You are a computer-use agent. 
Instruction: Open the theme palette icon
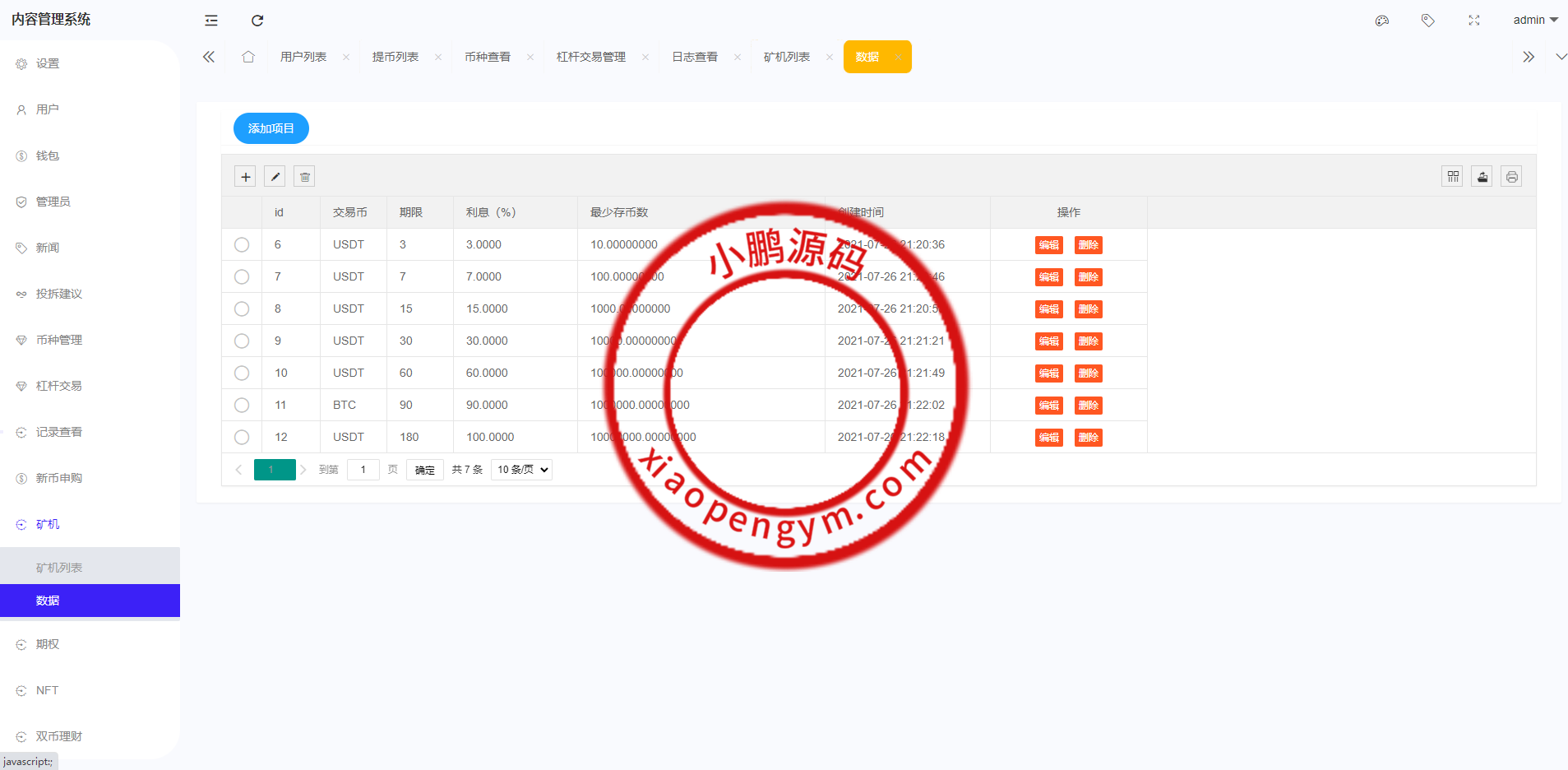tap(1382, 21)
